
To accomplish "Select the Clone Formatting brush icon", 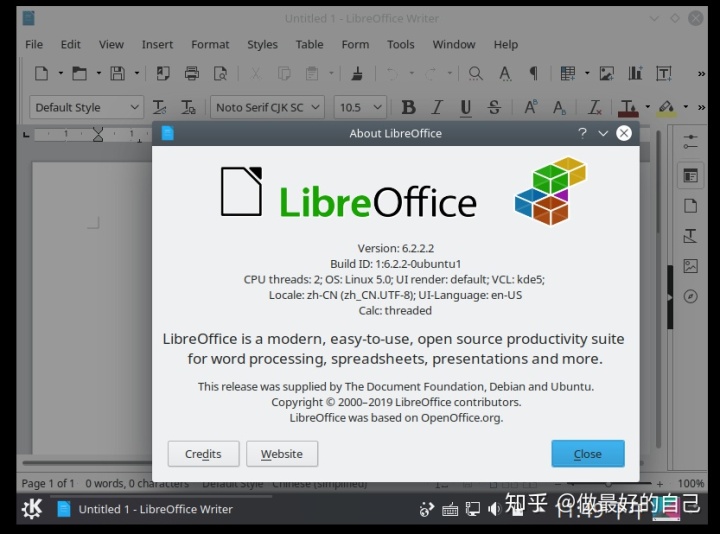I will pos(357,73).
